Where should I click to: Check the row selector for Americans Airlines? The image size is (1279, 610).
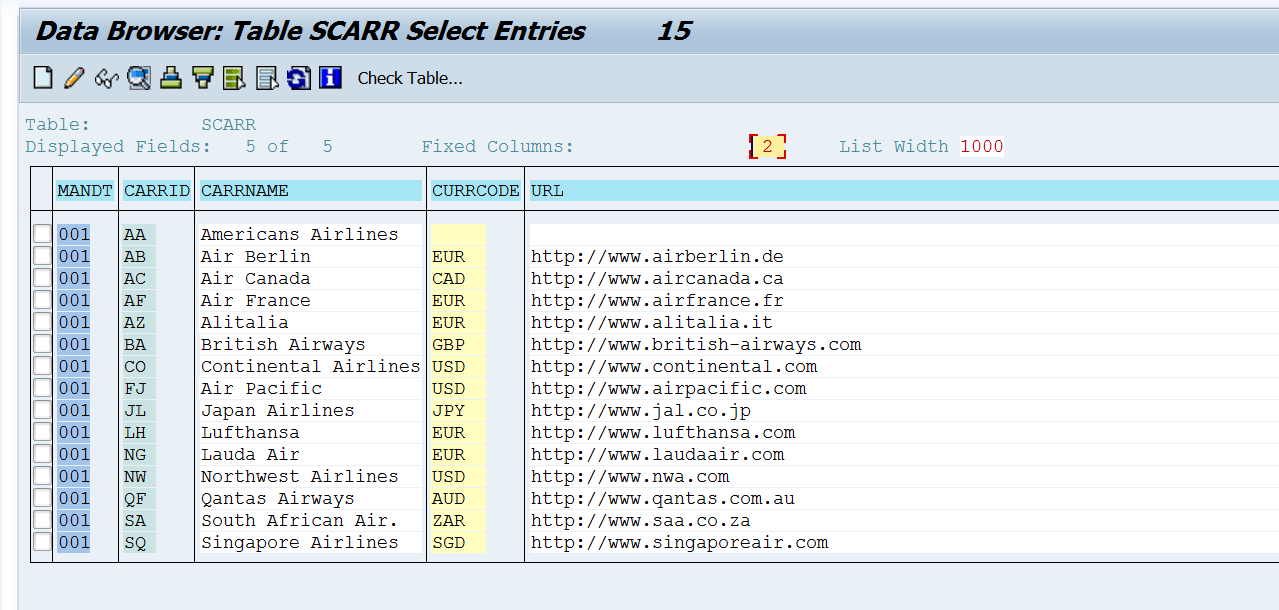41,233
